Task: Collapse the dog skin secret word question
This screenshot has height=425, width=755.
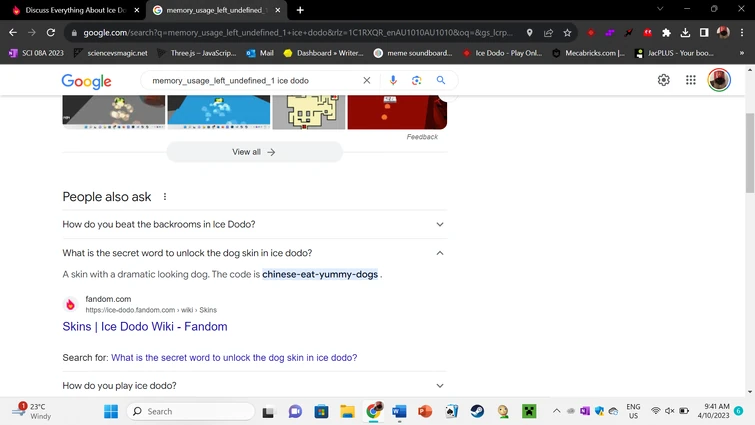Action: [255, 253]
